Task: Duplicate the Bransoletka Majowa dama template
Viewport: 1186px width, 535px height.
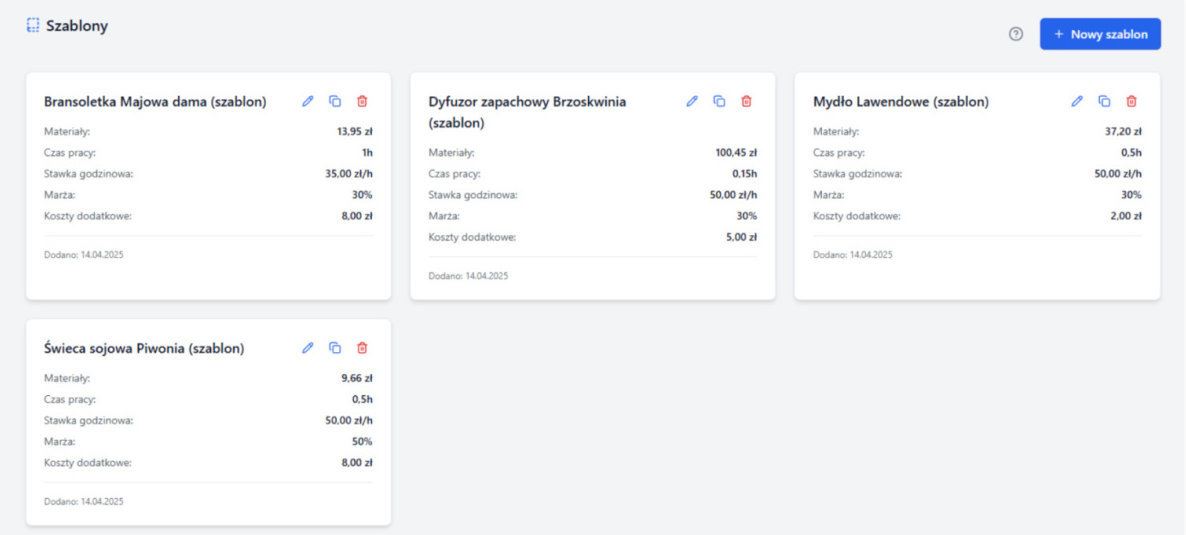Action: tap(335, 101)
